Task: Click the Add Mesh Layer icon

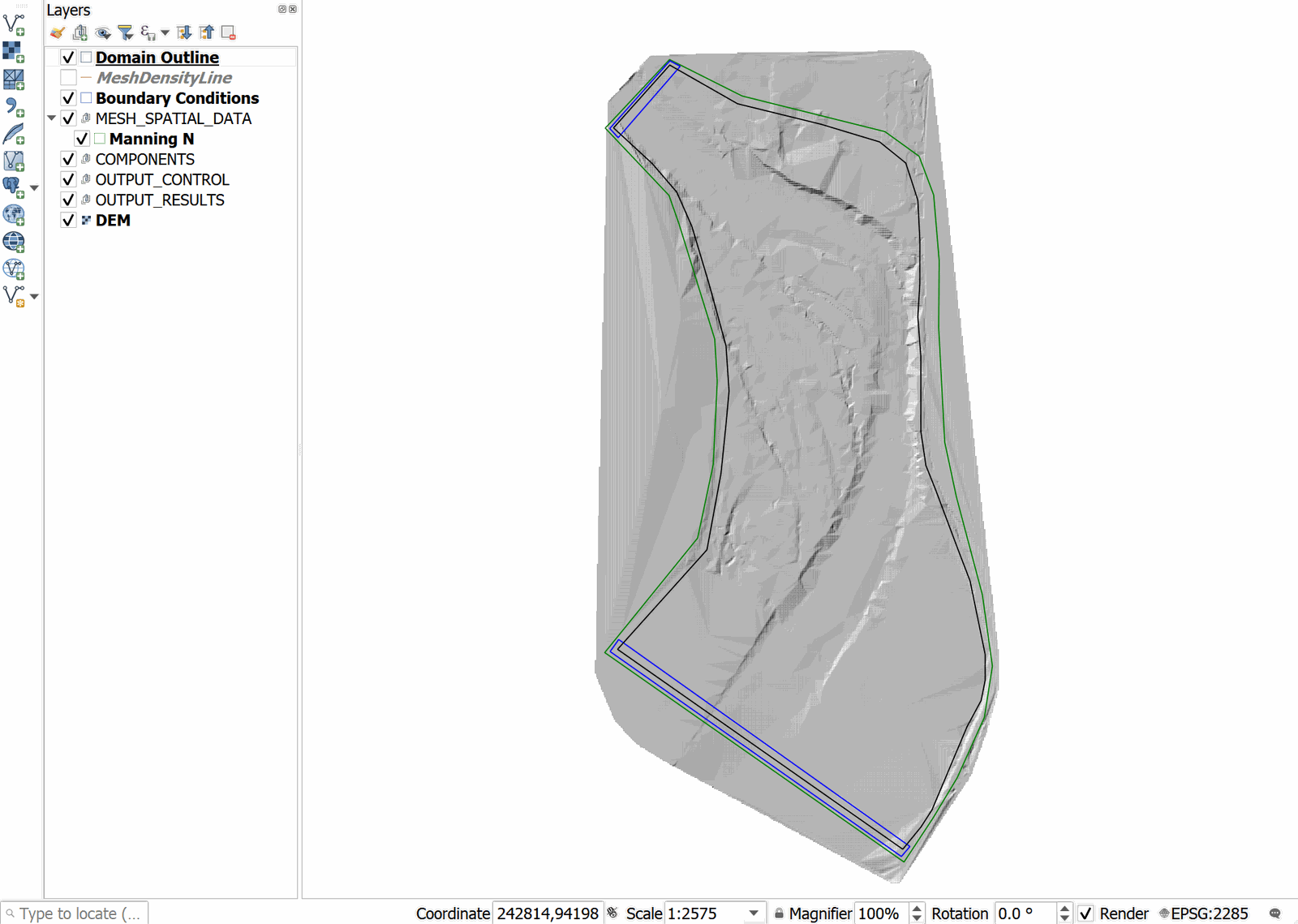Action: click(14, 80)
